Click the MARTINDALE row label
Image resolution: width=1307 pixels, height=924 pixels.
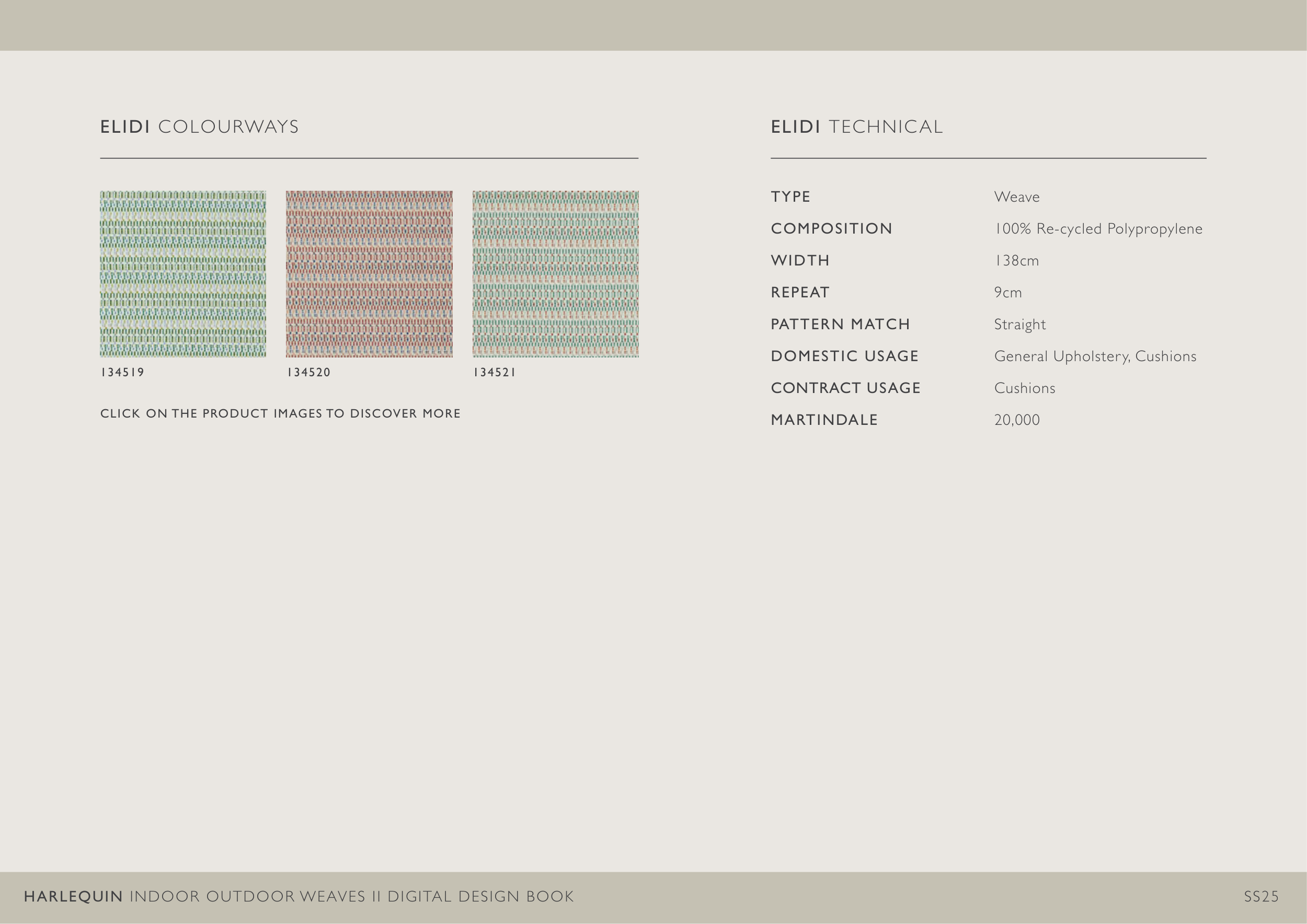(x=824, y=420)
